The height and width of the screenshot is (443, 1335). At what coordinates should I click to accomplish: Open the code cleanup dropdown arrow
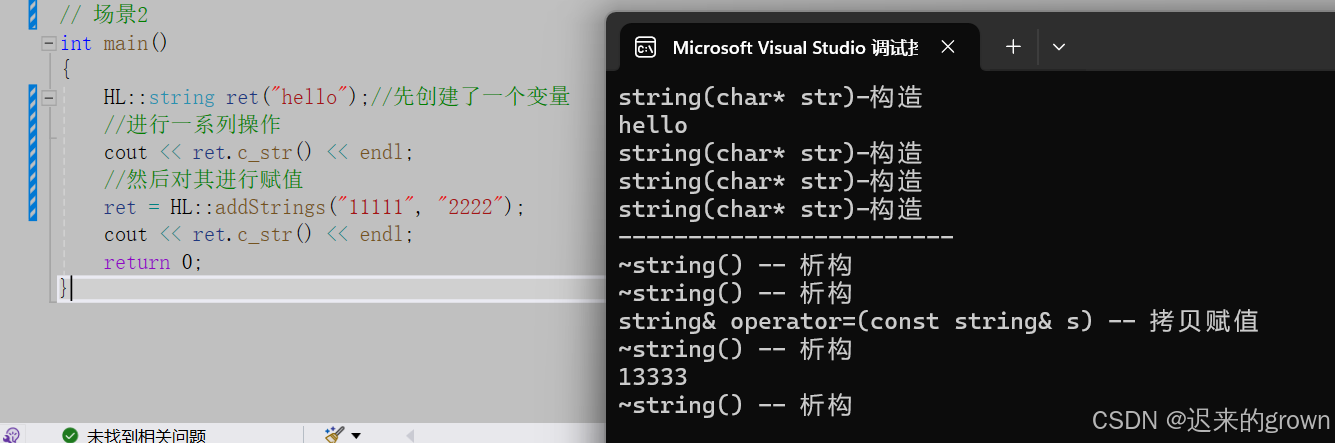click(356, 436)
